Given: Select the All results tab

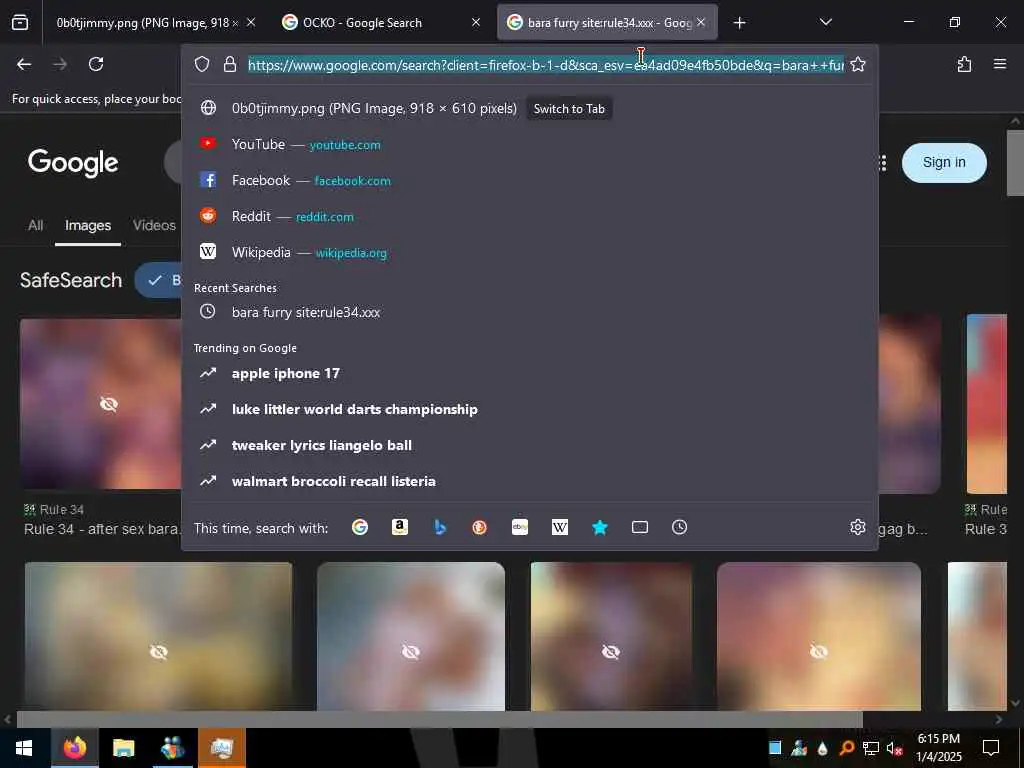Looking at the screenshot, I should tap(35, 225).
